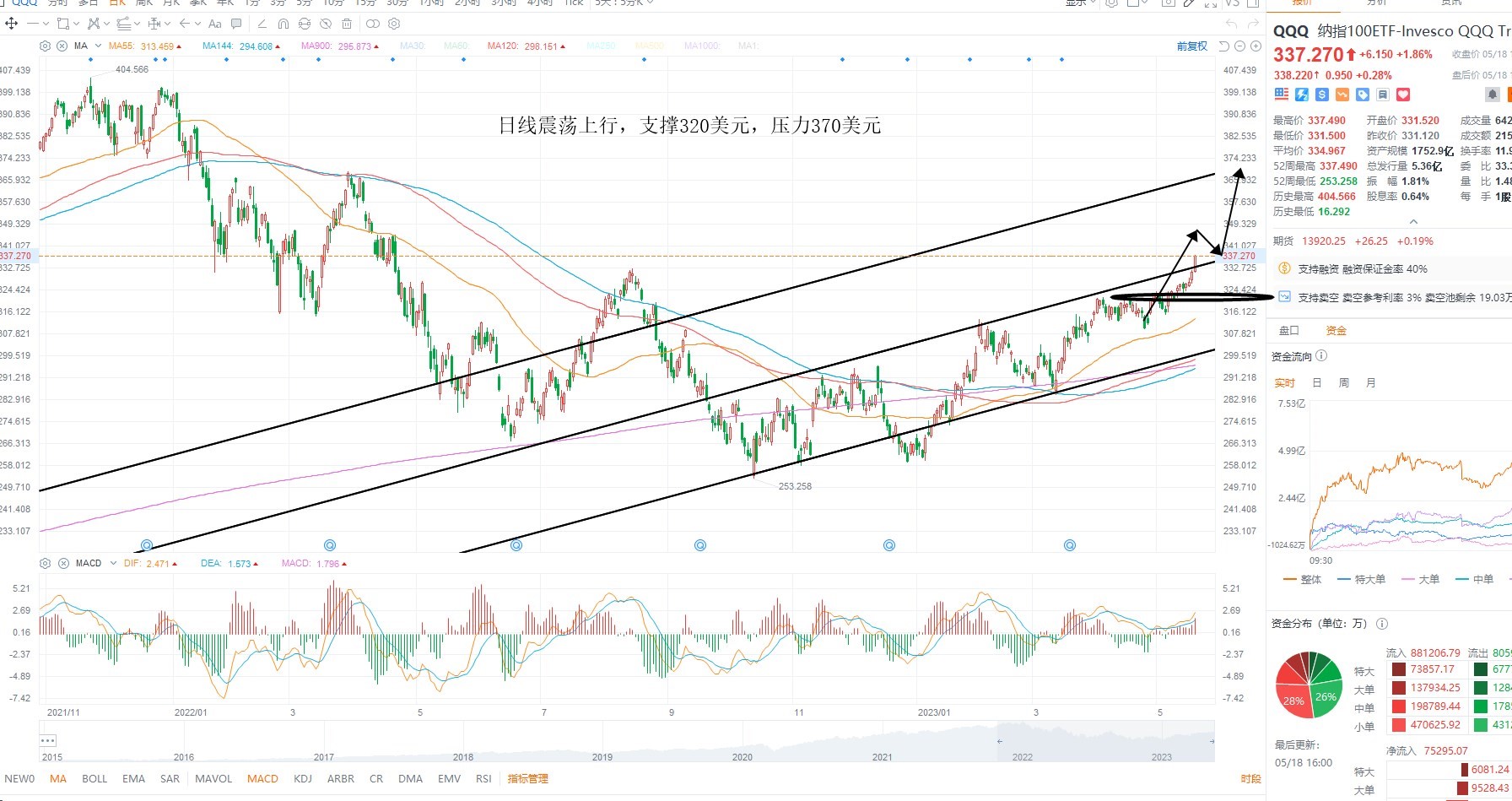
Task: Toggle the MA indicator
Action: [58, 779]
